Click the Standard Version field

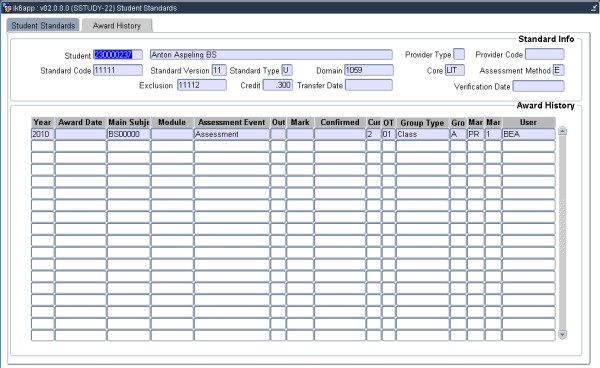[x=219, y=70]
